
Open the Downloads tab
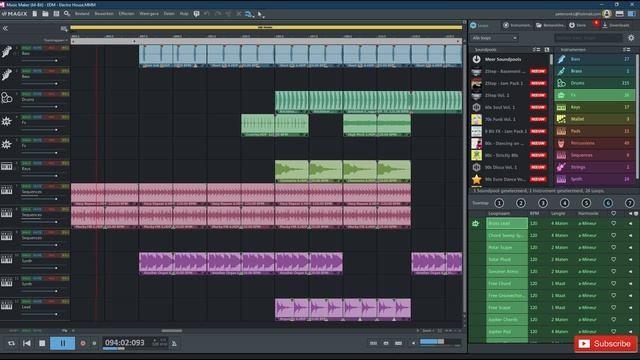tap(616, 25)
